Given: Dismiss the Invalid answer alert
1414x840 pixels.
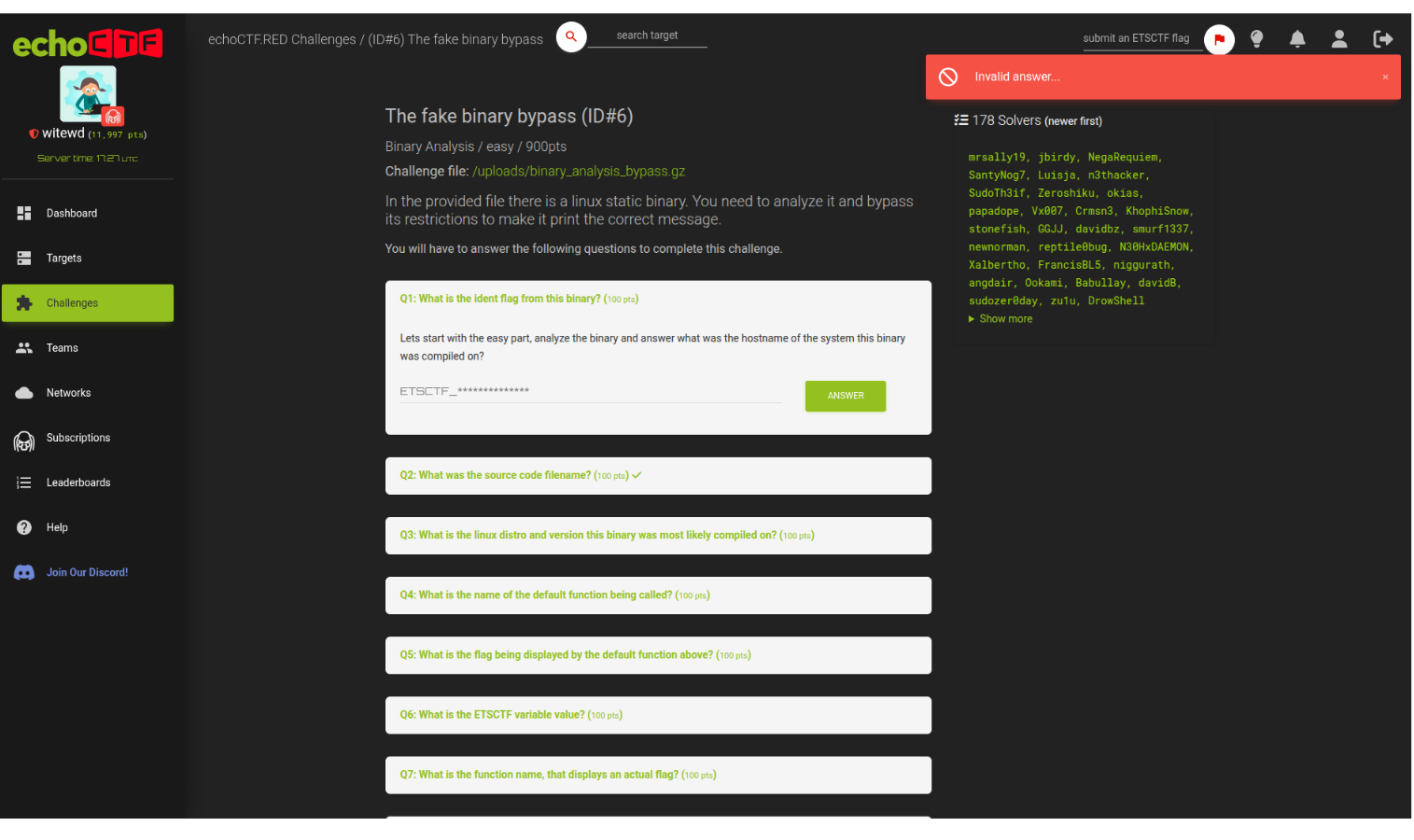Looking at the screenshot, I should point(1385,77).
